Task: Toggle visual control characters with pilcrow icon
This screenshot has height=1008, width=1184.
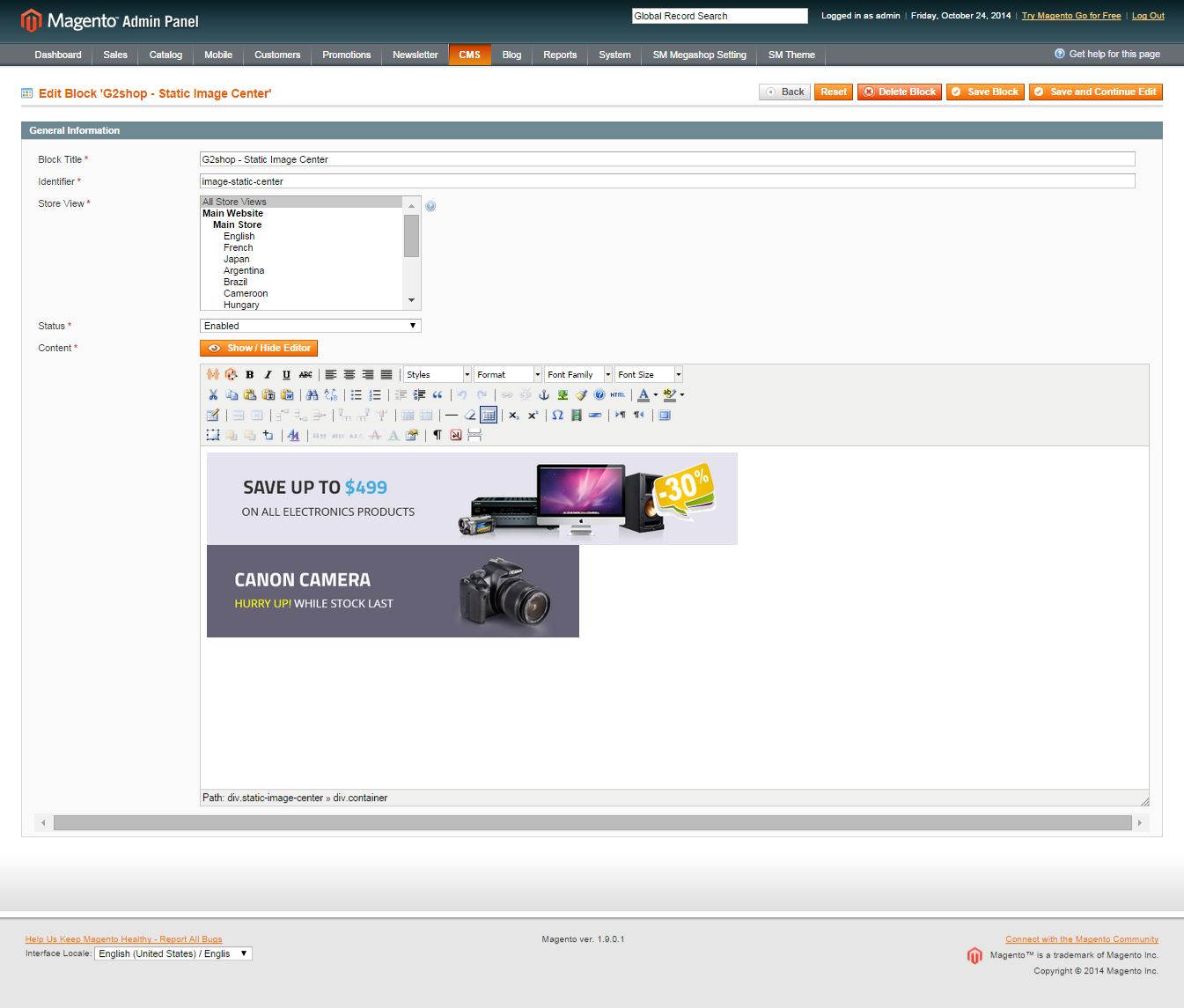Action: pos(438,436)
